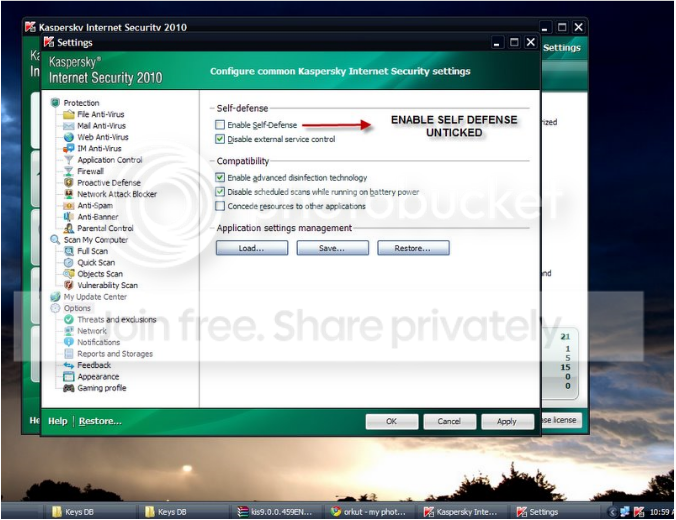Click the Full Scan icon

pos(69,251)
